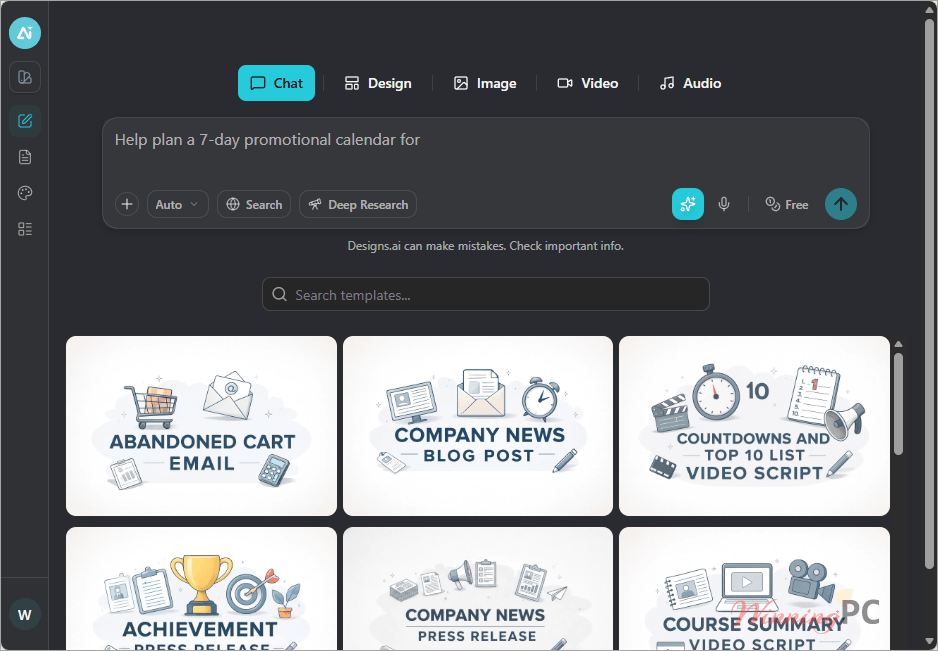Select the new chat compose icon

click(x=25, y=121)
